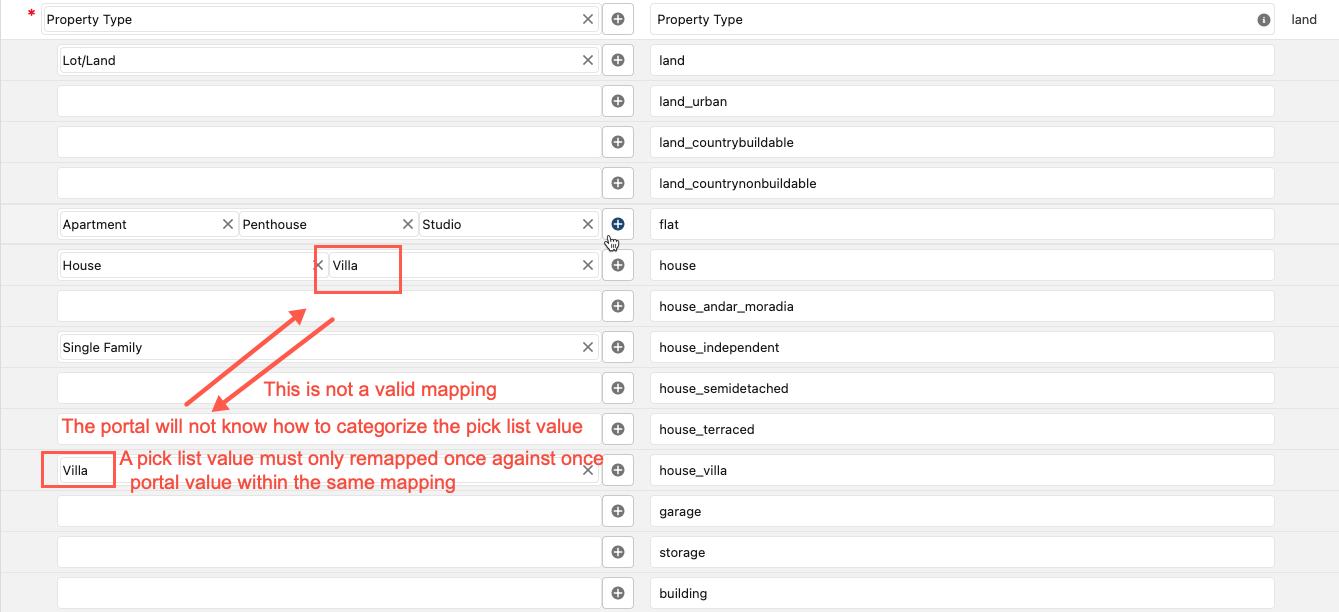Clear the House value with its X
The height and width of the screenshot is (612, 1339).
[x=317, y=265]
